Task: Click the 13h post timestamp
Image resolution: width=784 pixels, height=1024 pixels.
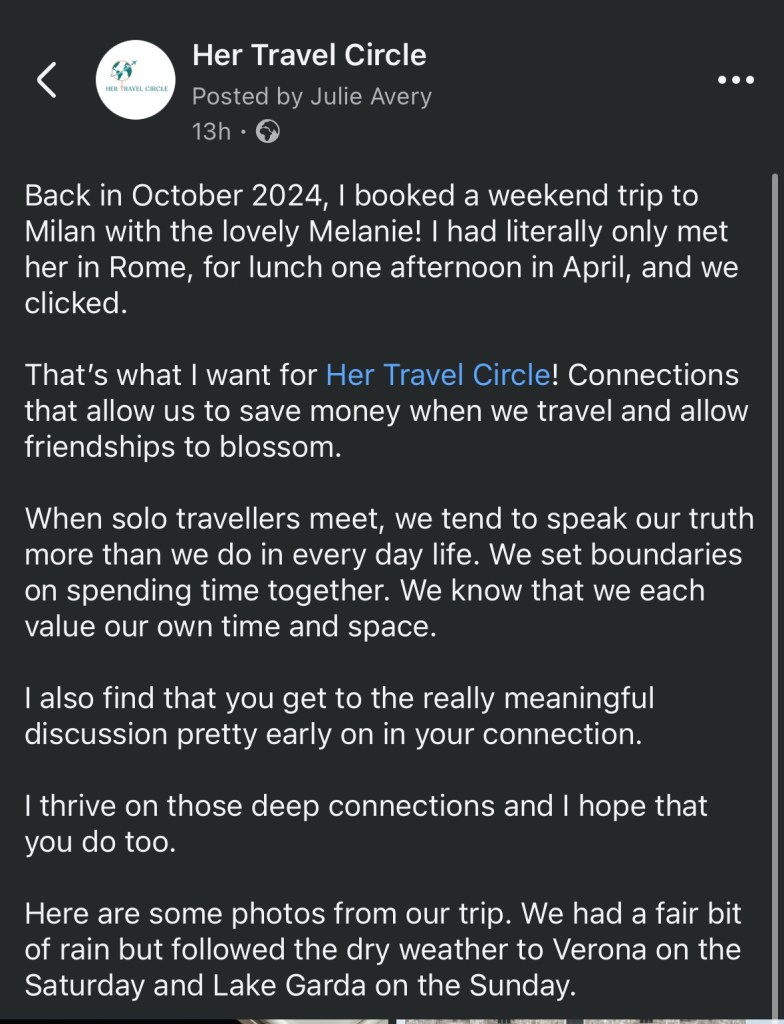Action: 210,131
